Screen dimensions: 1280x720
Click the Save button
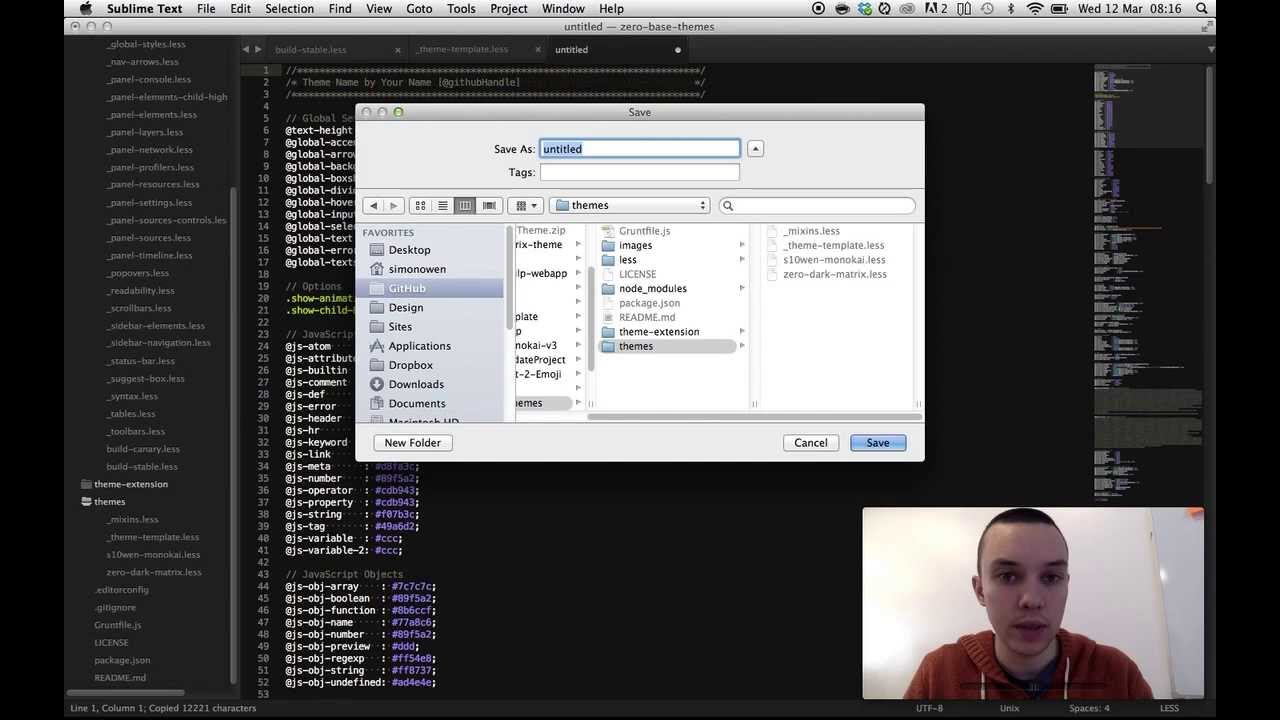click(x=878, y=443)
